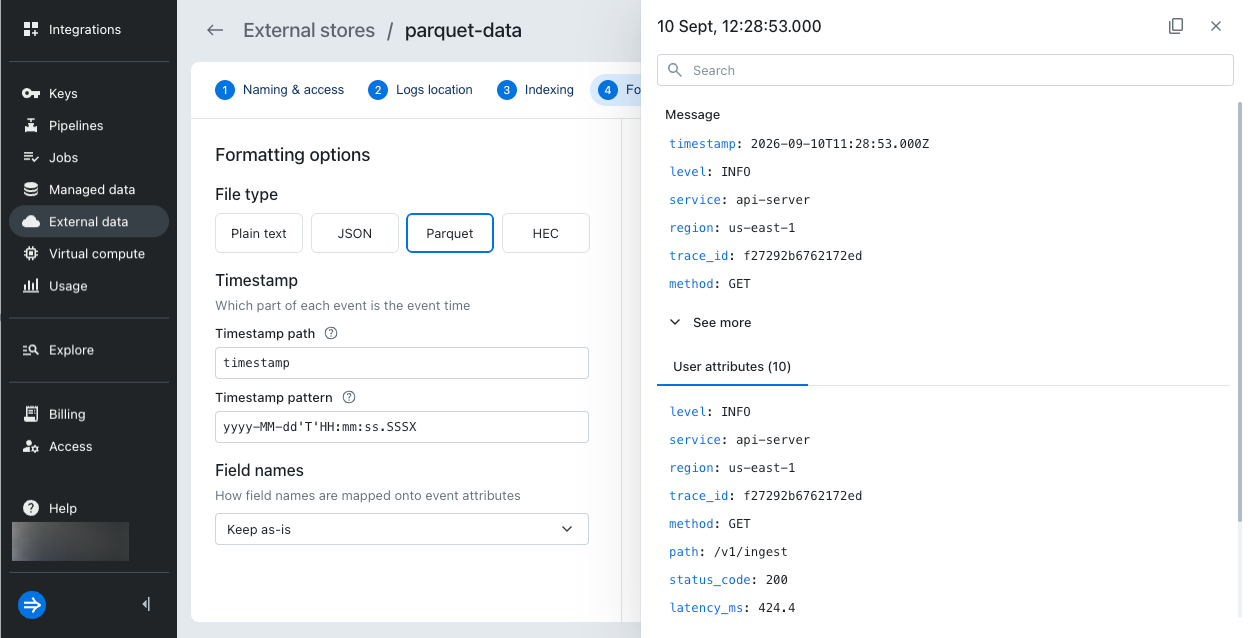Screen dimensions: 1250x638
Task: Click the Billing icon in sidebar
Action: tap(31, 414)
